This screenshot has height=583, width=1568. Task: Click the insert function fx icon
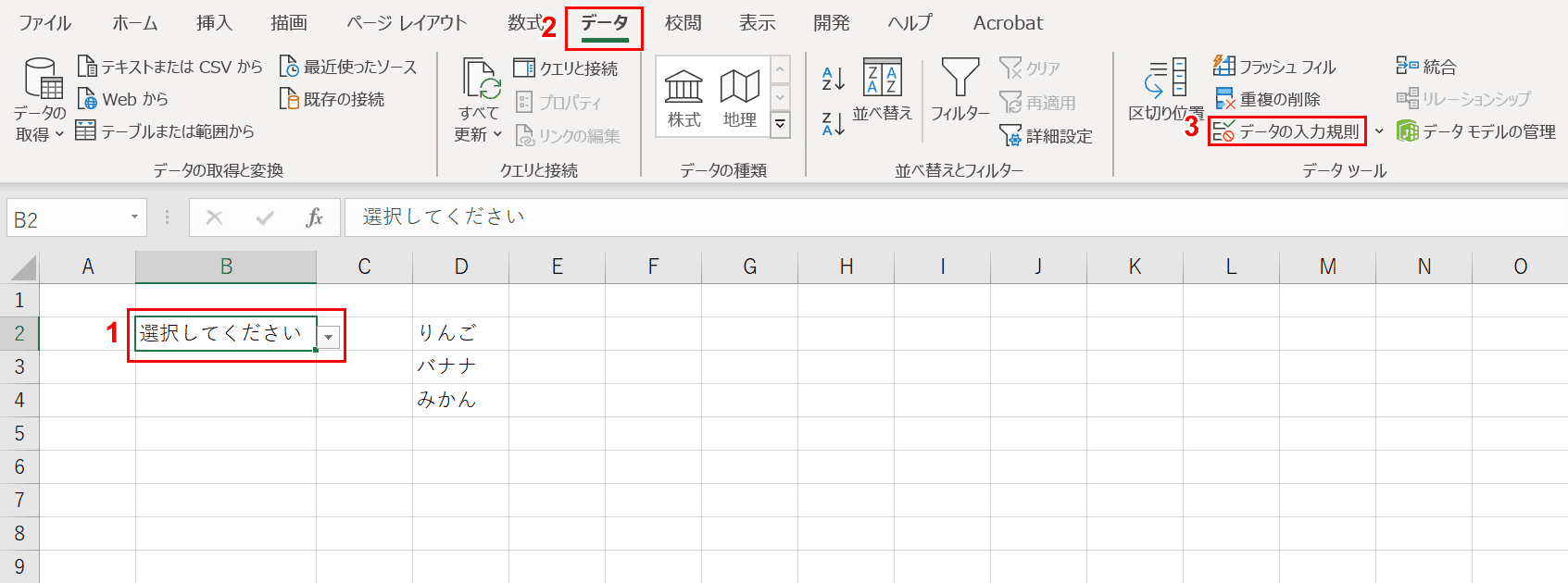[x=314, y=217]
